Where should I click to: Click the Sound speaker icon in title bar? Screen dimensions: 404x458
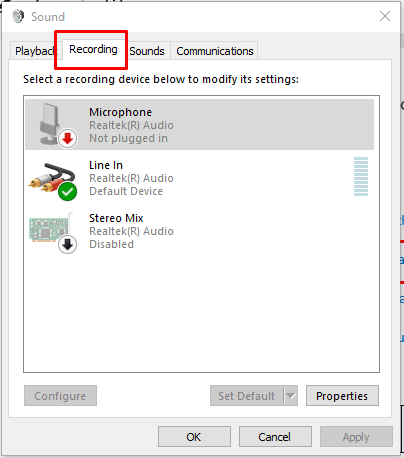coord(18,16)
